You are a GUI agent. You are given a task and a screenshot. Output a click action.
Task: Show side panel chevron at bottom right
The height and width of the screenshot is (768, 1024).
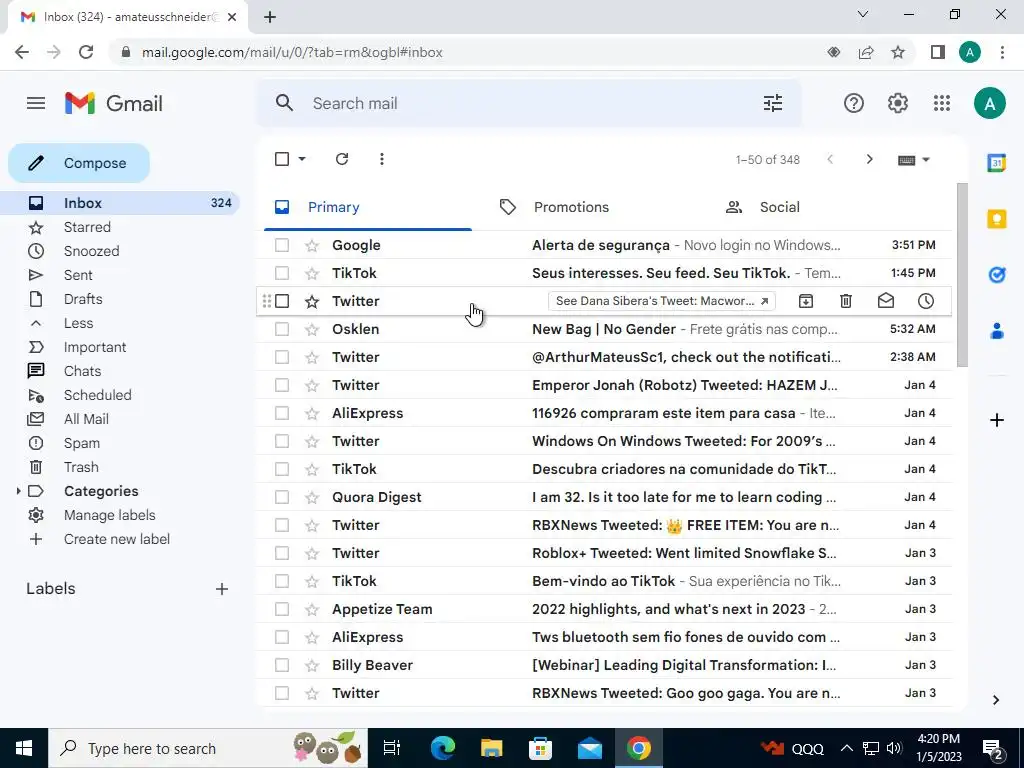click(996, 700)
